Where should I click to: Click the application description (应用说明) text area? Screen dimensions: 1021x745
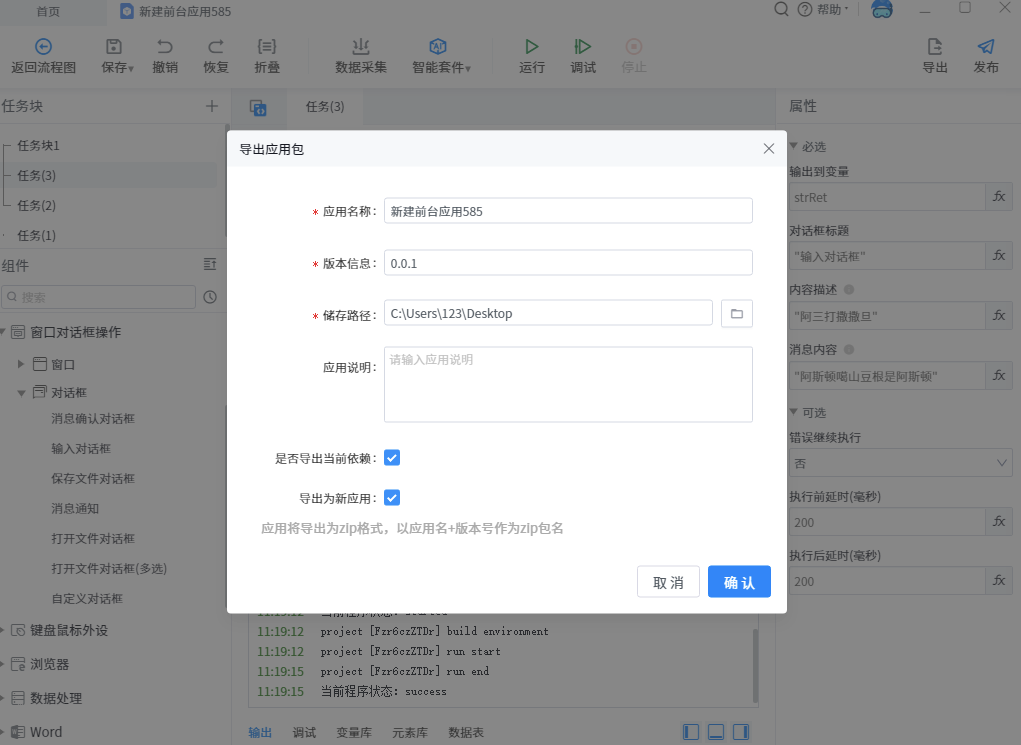pos(568,385)
